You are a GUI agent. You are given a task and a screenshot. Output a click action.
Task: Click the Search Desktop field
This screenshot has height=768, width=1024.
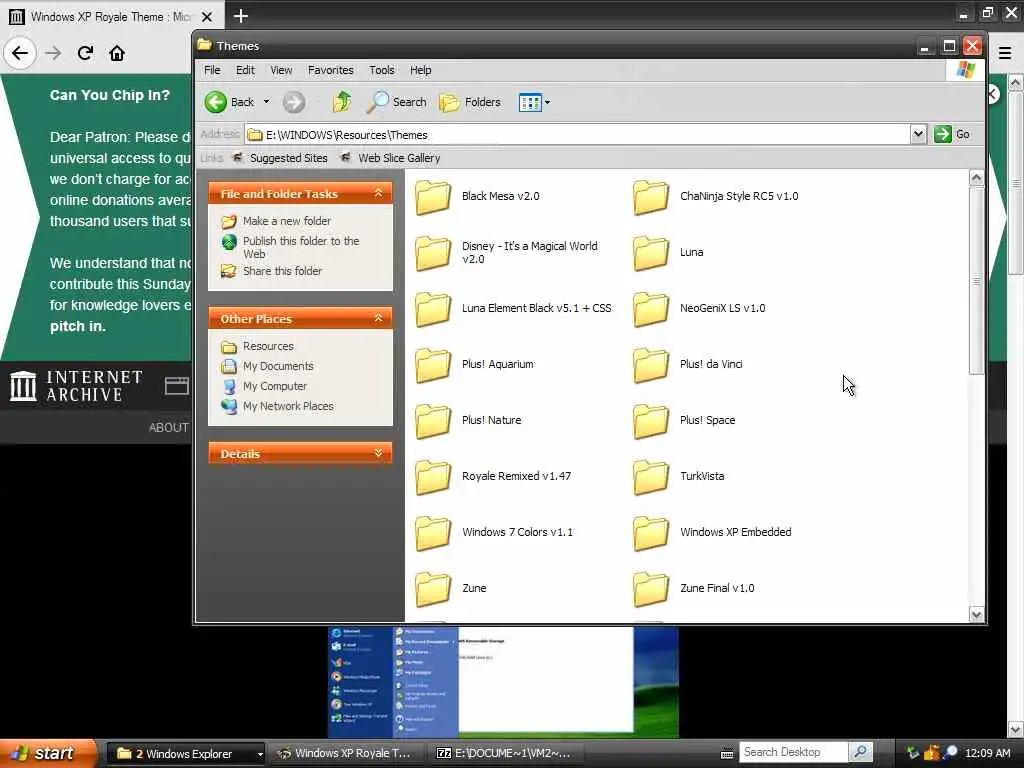[793, 752]
